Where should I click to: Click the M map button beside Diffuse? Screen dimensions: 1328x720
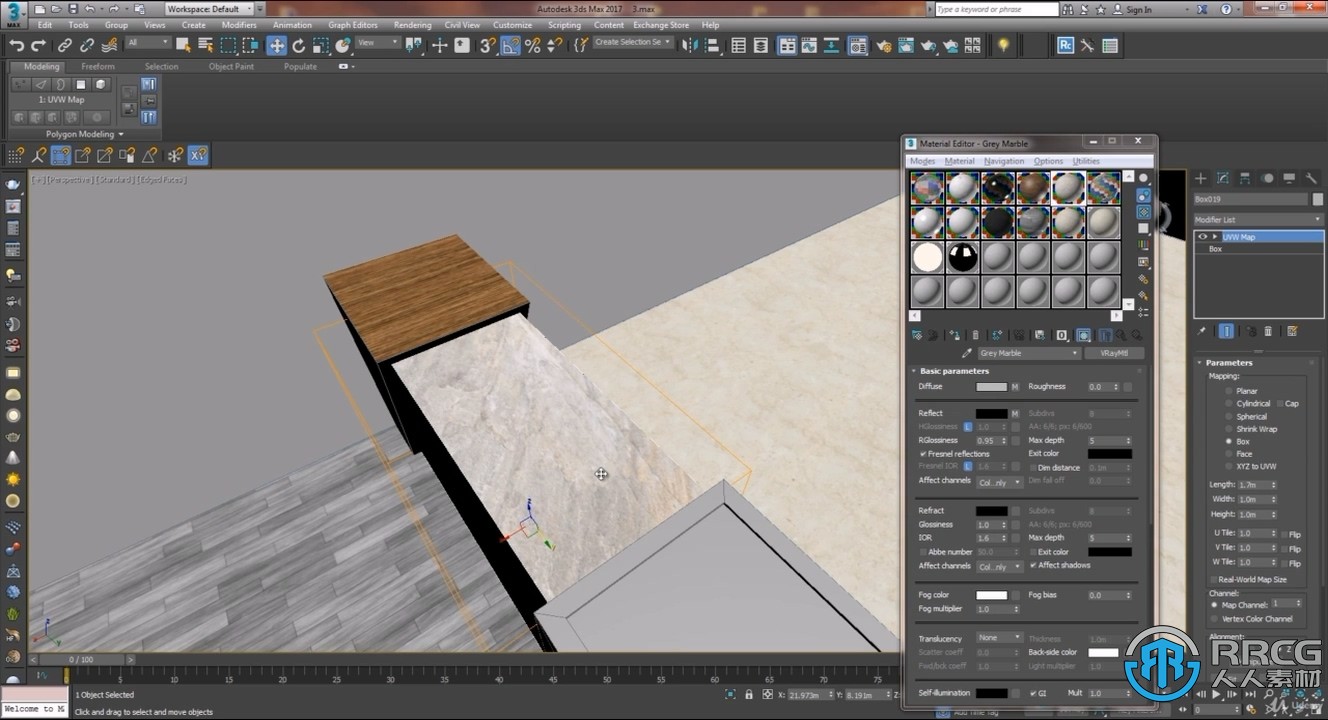pos(1015,387)
